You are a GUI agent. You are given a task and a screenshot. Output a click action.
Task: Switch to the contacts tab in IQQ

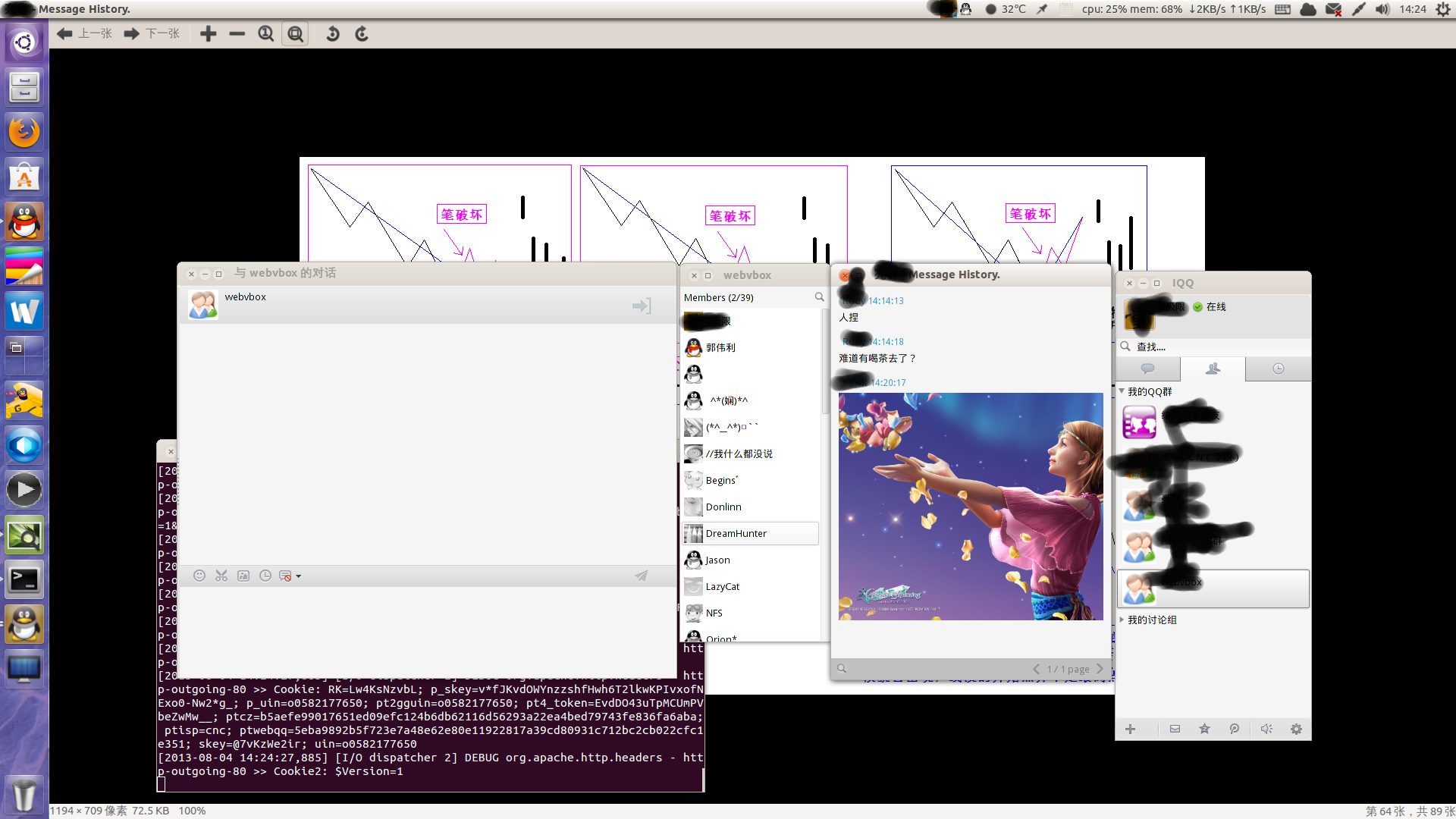[1213, 369]
